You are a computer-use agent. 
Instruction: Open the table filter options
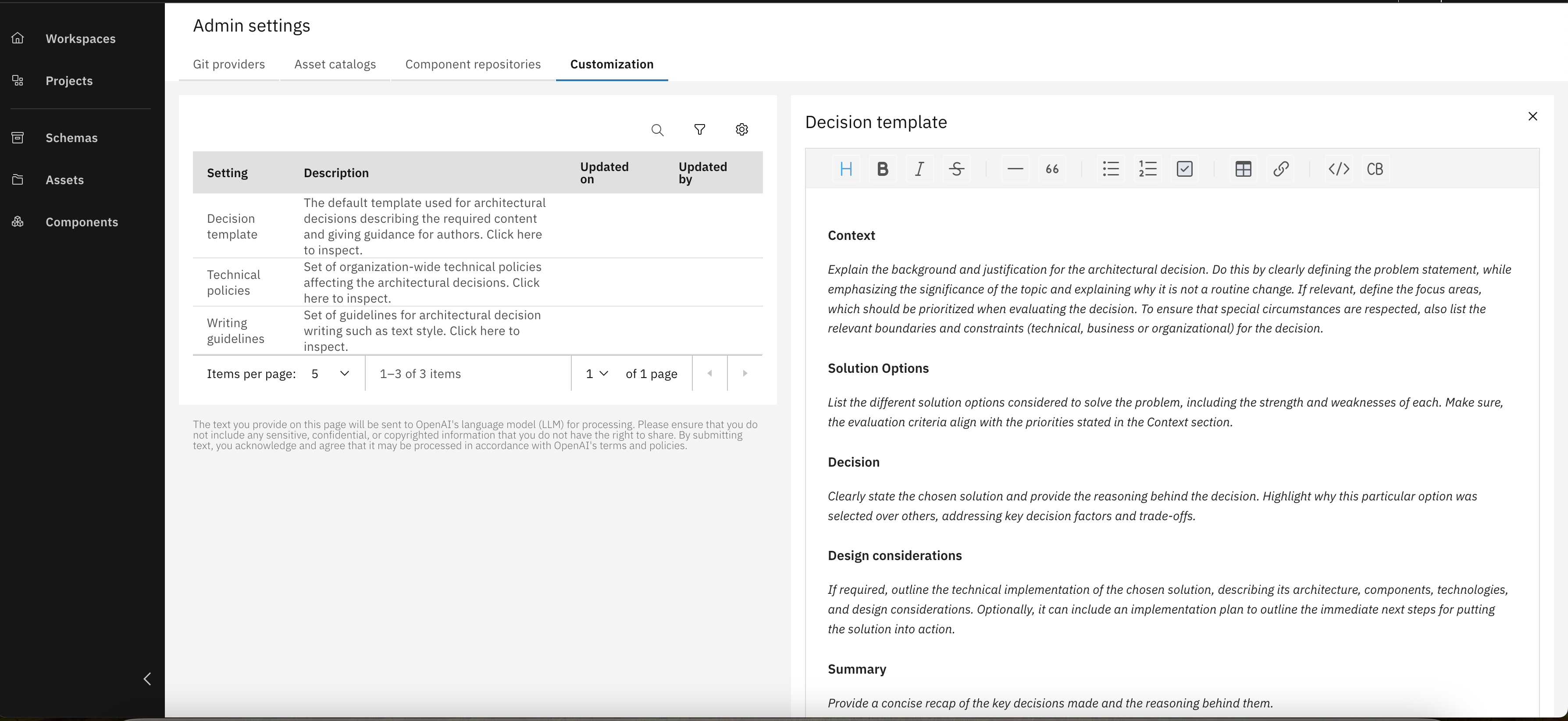pyautogui.click(x=699, y=130)
